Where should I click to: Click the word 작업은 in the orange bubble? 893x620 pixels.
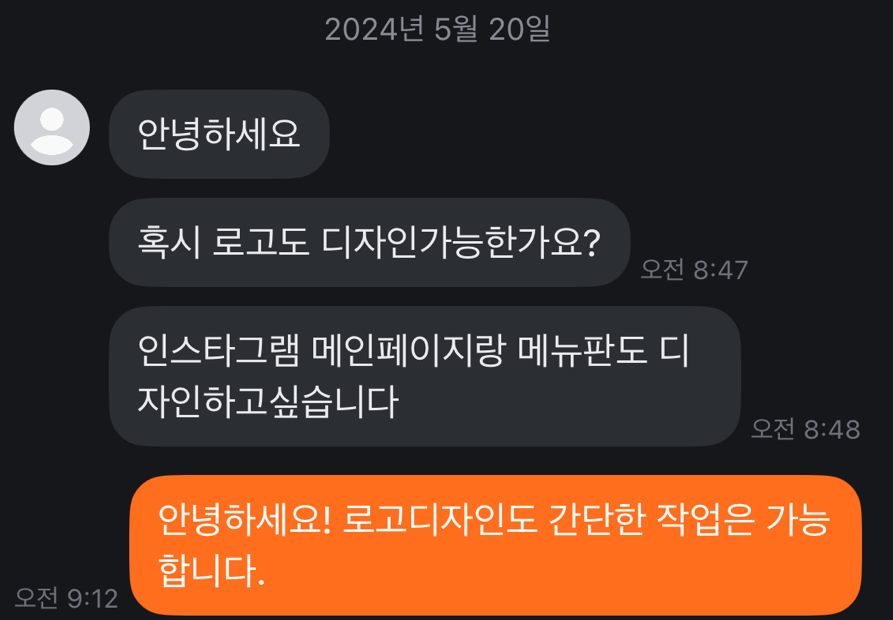coord(706,519)
